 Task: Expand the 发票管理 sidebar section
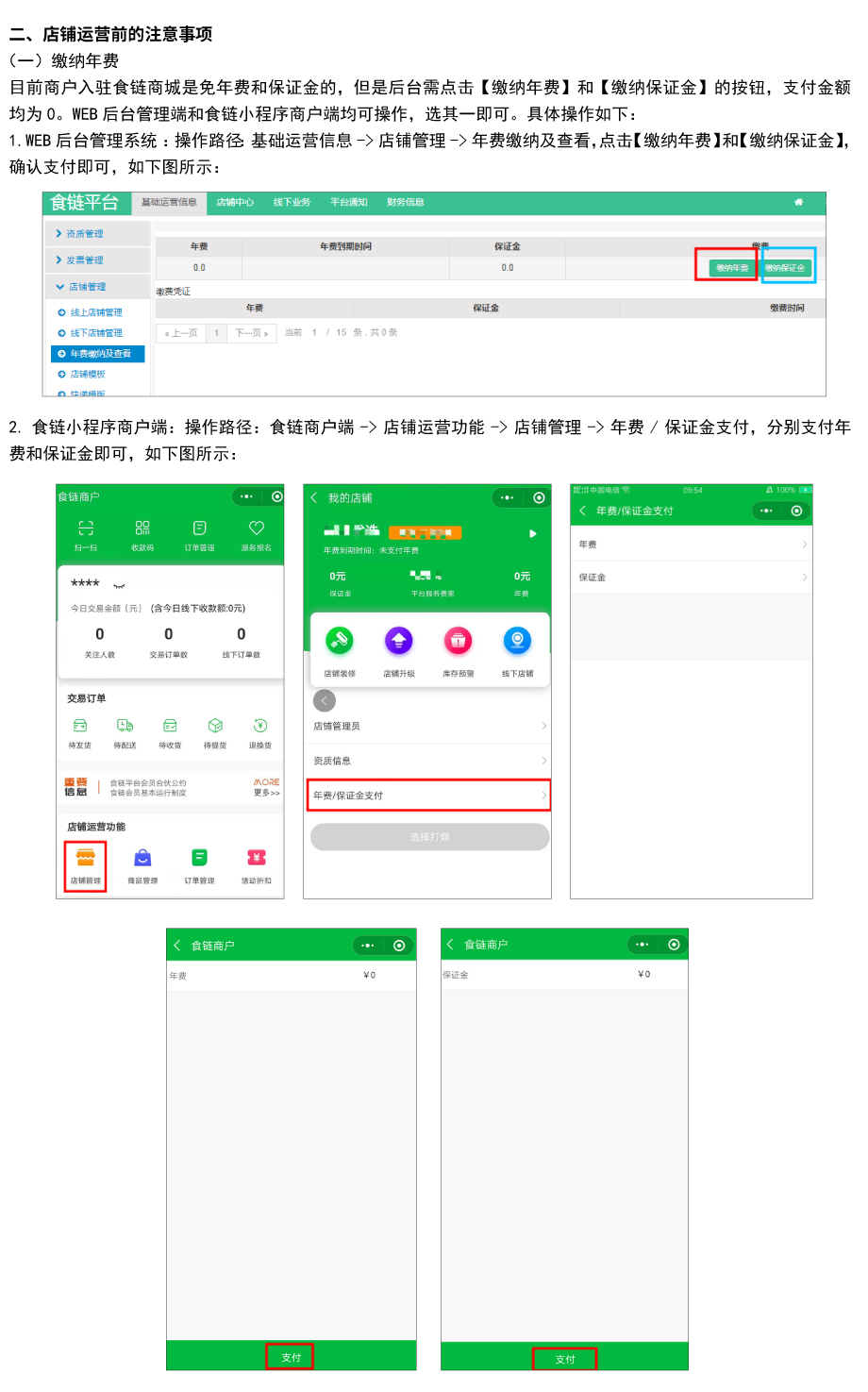(x=85, y=260)
